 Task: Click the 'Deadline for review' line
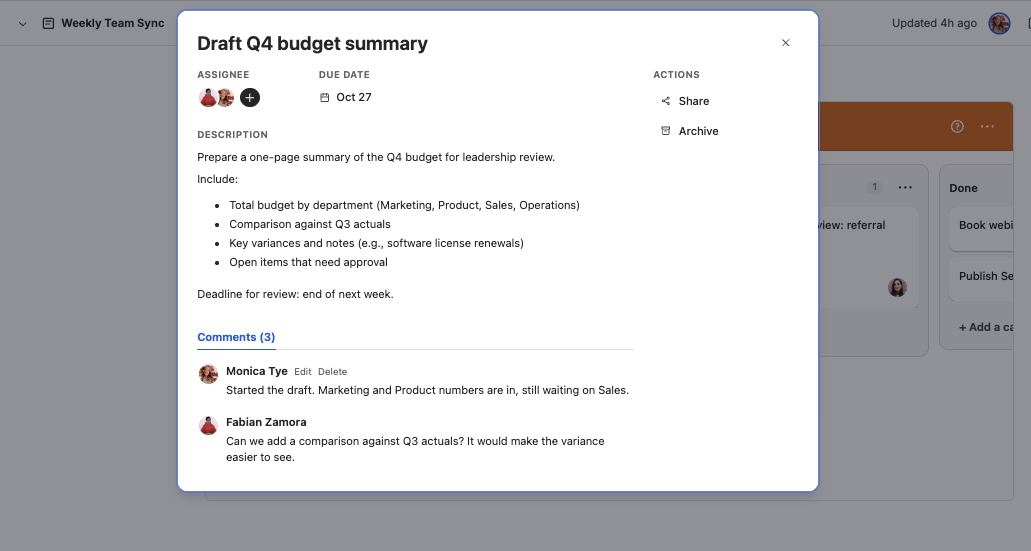(295, 294)
